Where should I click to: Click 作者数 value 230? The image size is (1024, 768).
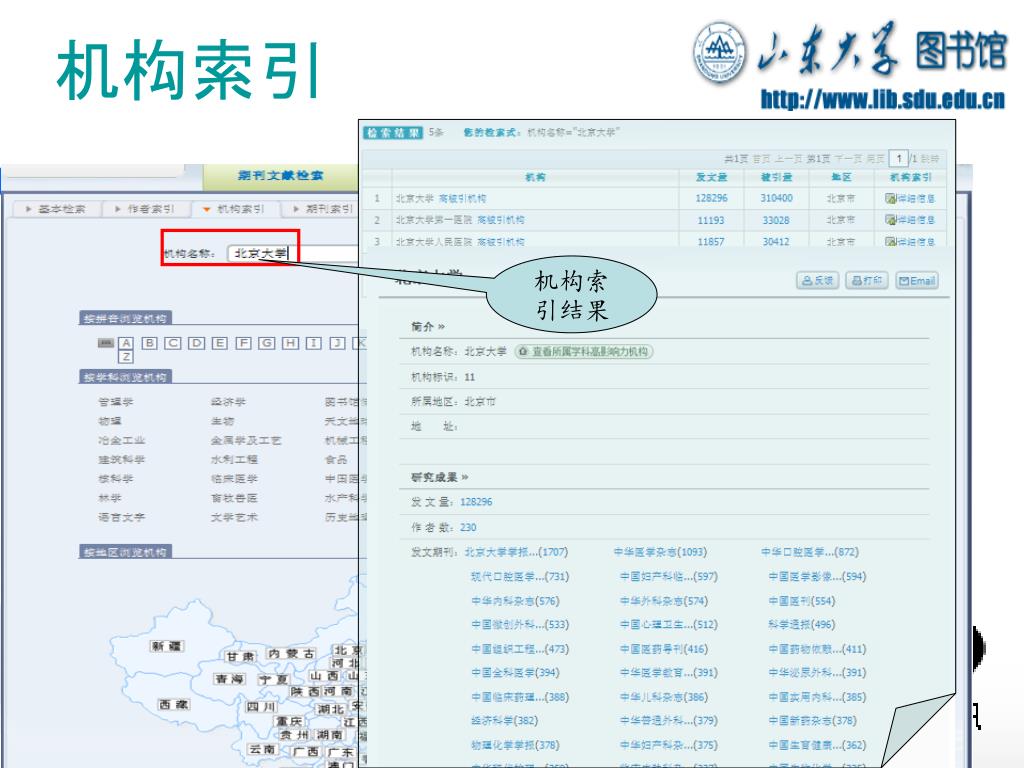[x=468, y=527]
